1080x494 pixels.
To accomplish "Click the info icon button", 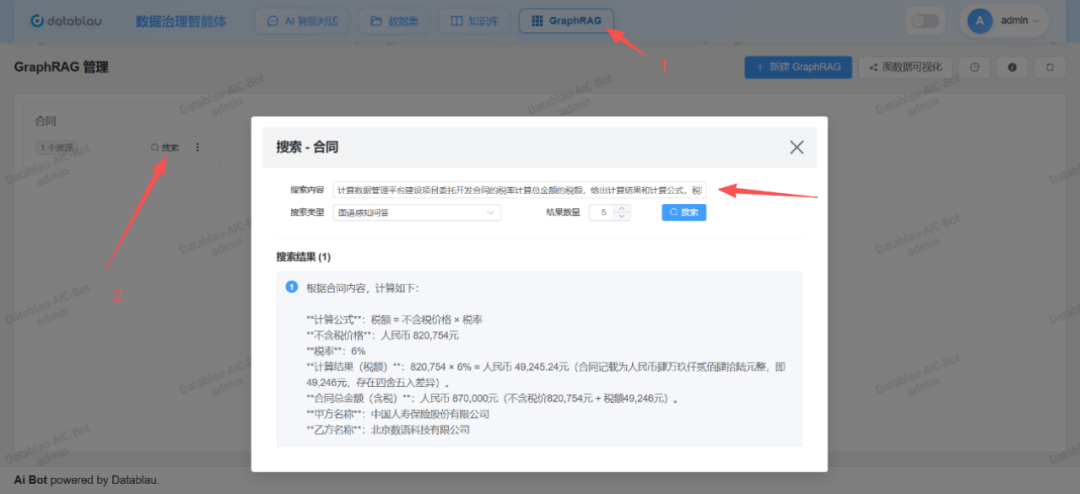I will 1012,67.
